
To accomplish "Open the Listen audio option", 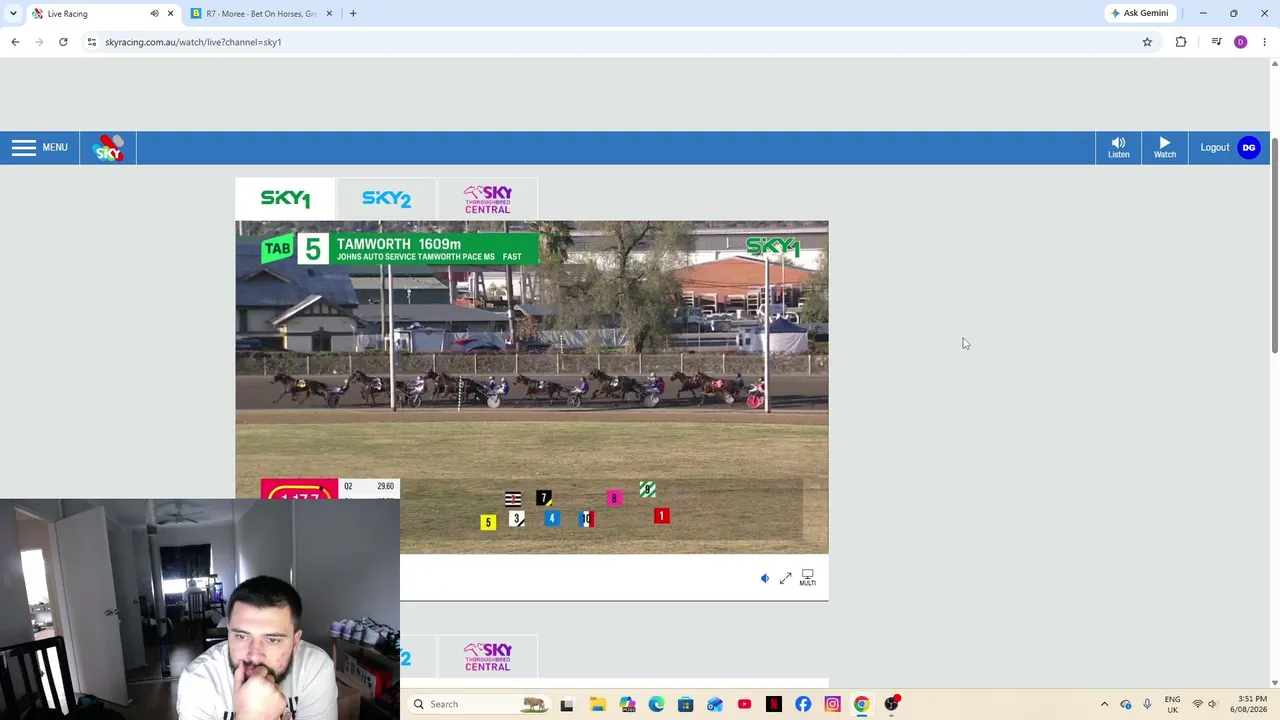I will pyautogui.click(x=1118, y=148).
